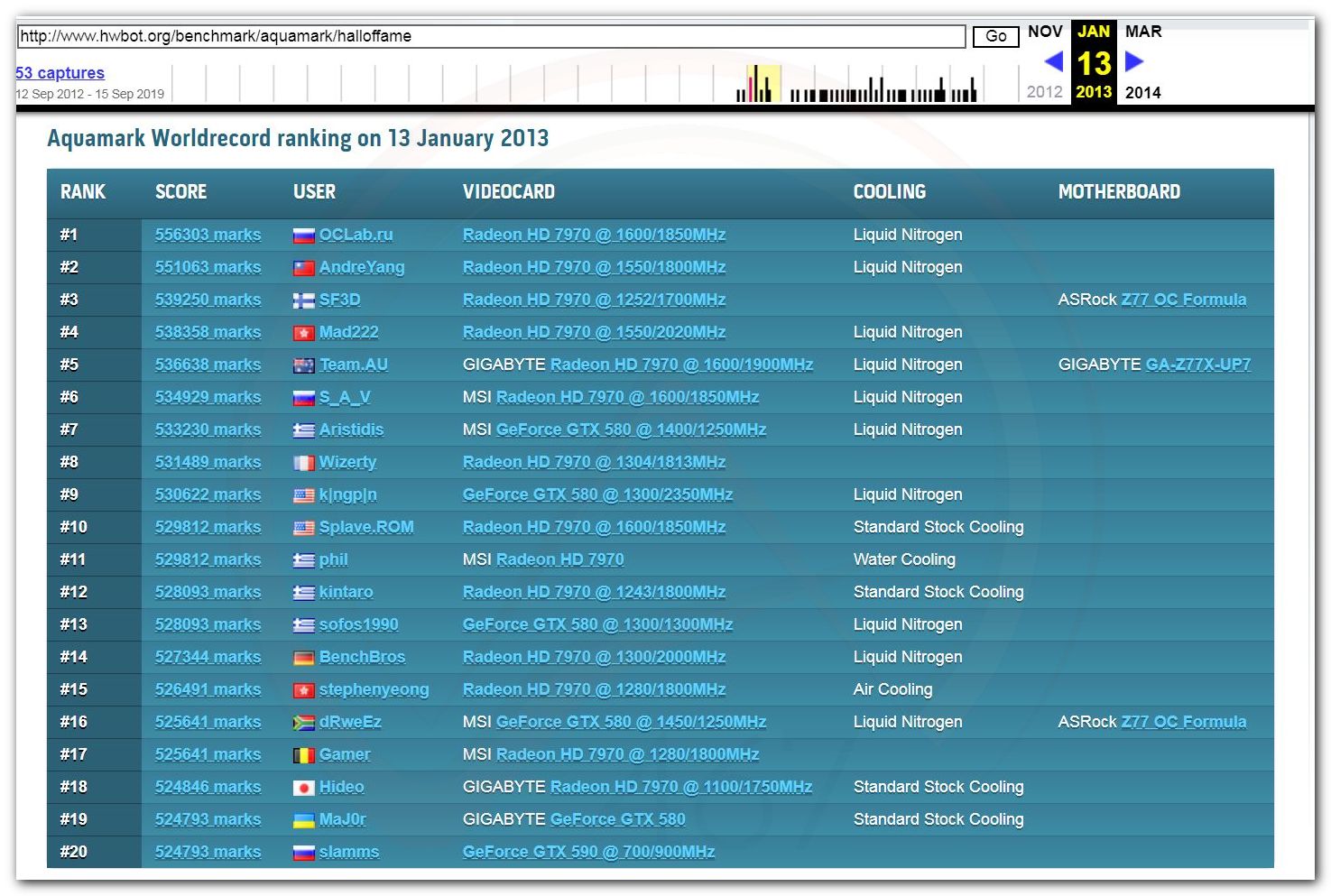
Task: Click the Russian flag beside OCLab.ru
Action: click(303, 236)
